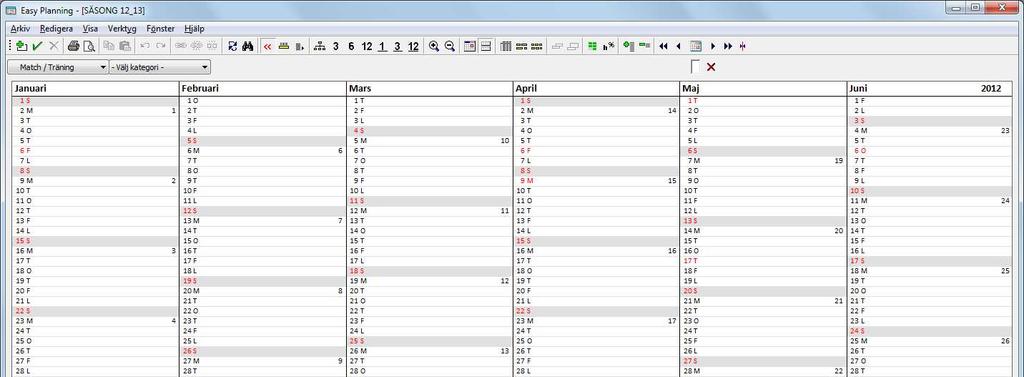The width and height of the screenshot is (1024, 377).
Task: Zoom out with the magnifier minus icon
Action: coord(450,46)
